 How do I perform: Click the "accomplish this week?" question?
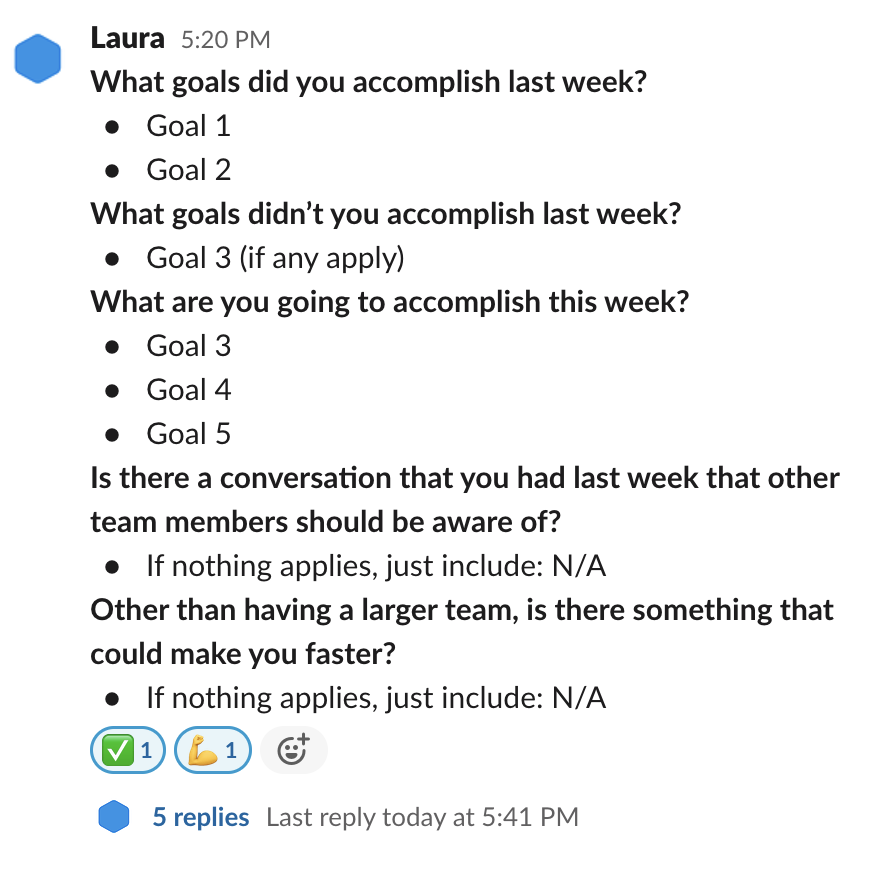[390, 302]
